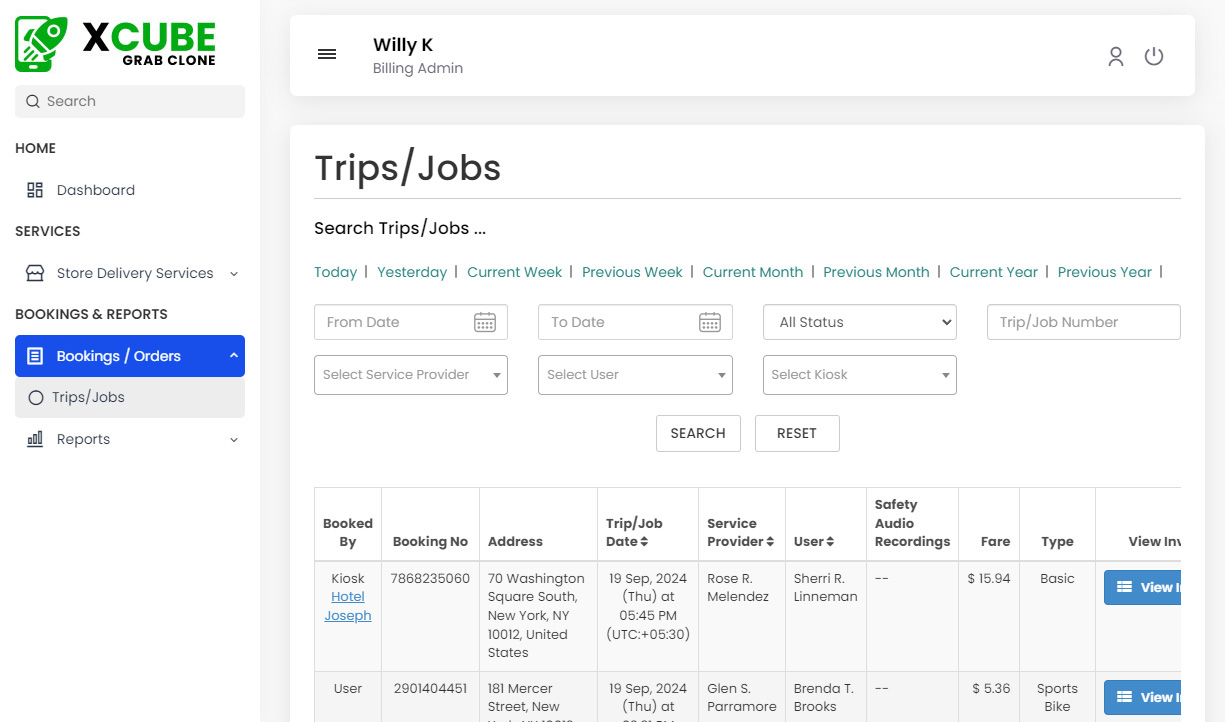Open the Select Kiosk dropdown
The width and height of the screenshot is (1225, 722).
[x=859, y=375]
